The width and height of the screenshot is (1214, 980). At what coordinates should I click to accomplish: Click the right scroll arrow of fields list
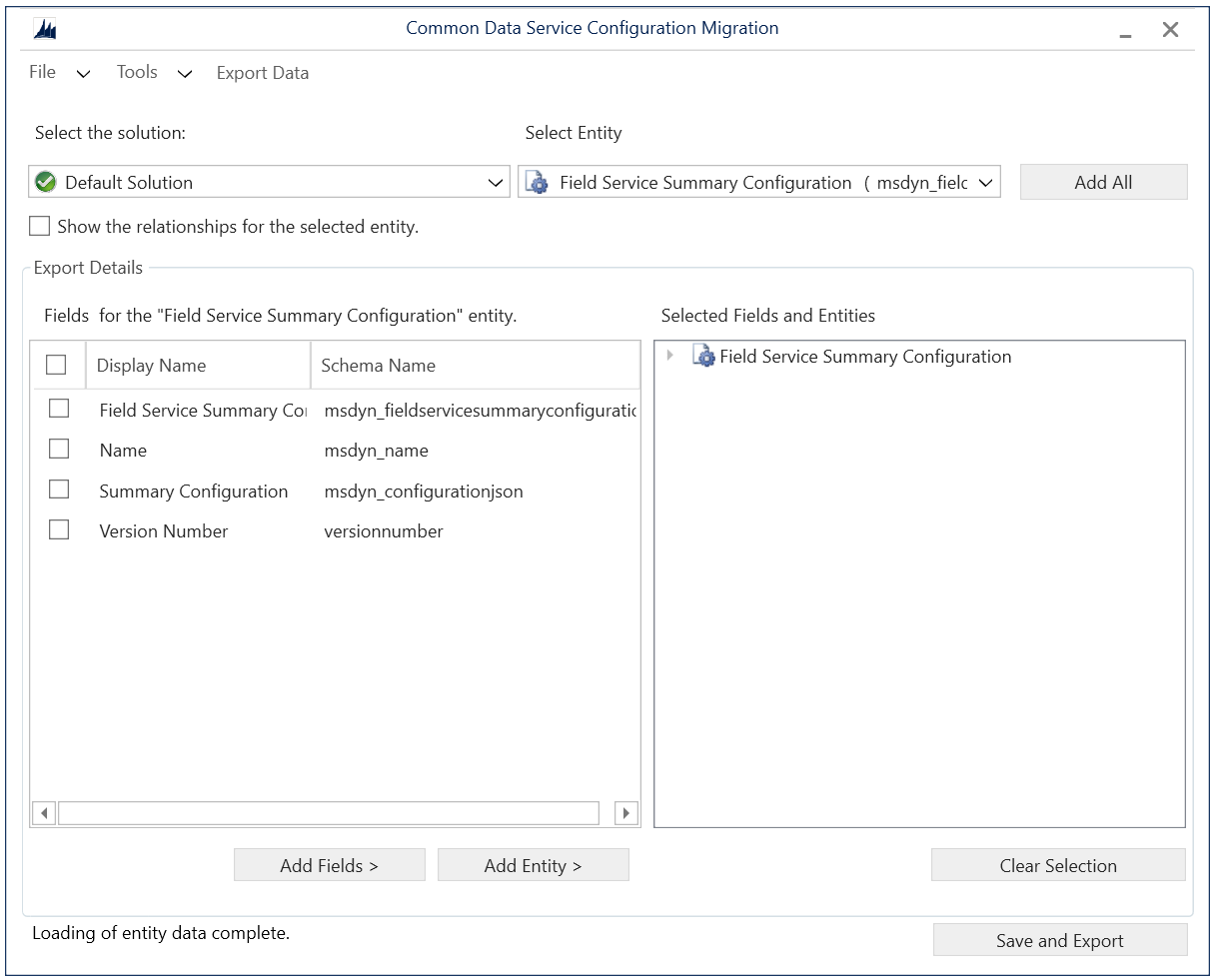[x=626, y=813]
